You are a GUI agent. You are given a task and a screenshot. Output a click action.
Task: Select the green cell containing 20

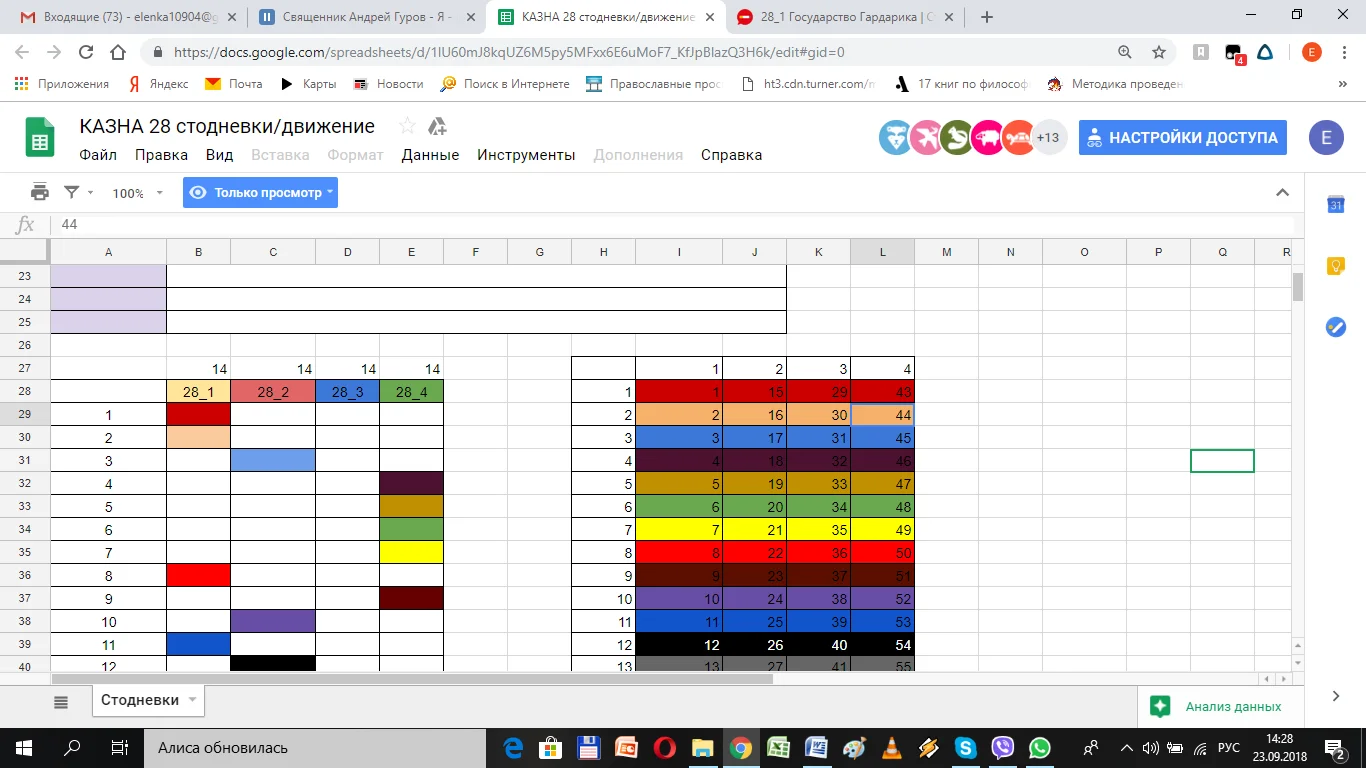click(x=754, y=507)
